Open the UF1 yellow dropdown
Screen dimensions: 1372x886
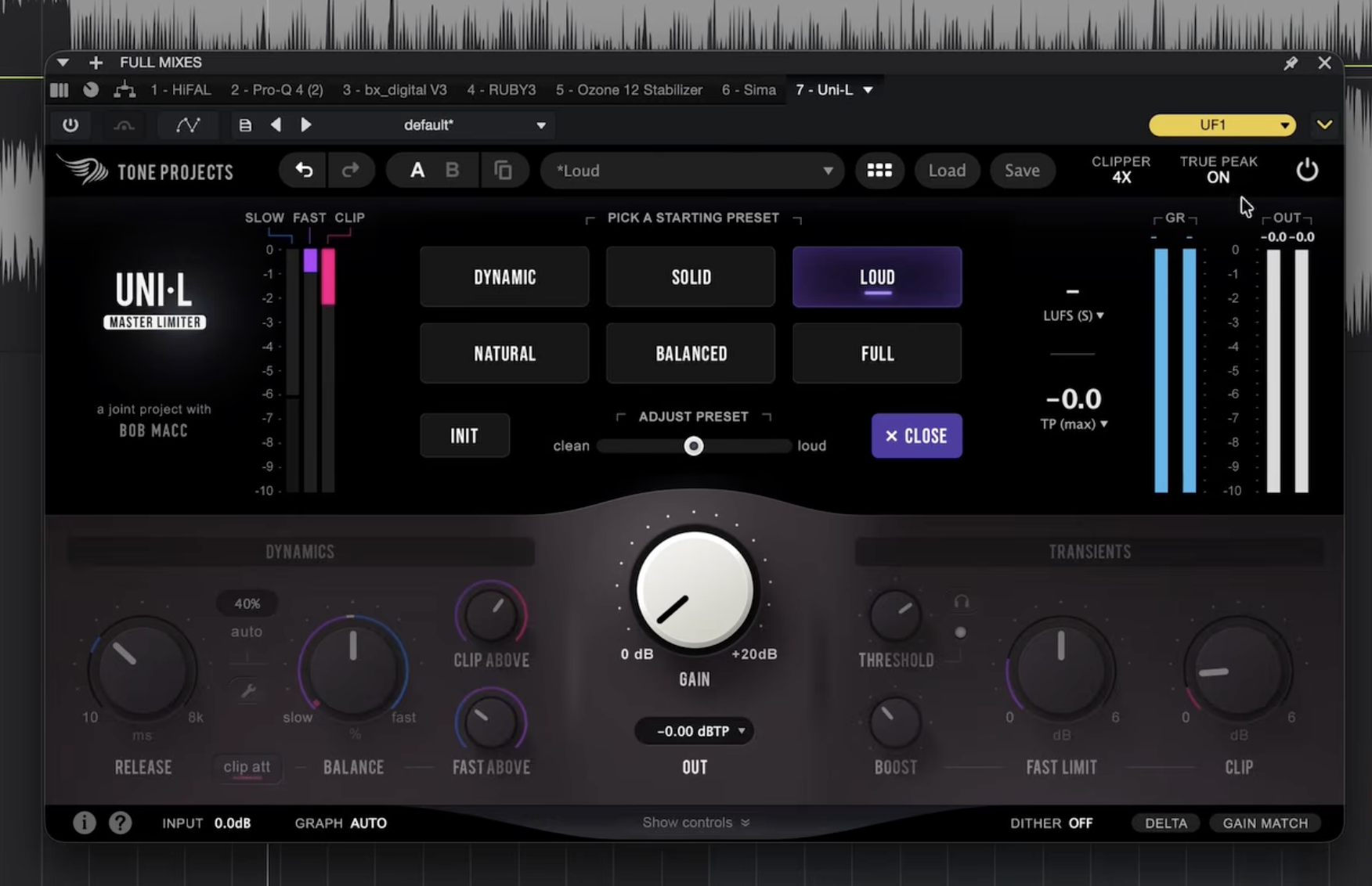[1222, 125]
